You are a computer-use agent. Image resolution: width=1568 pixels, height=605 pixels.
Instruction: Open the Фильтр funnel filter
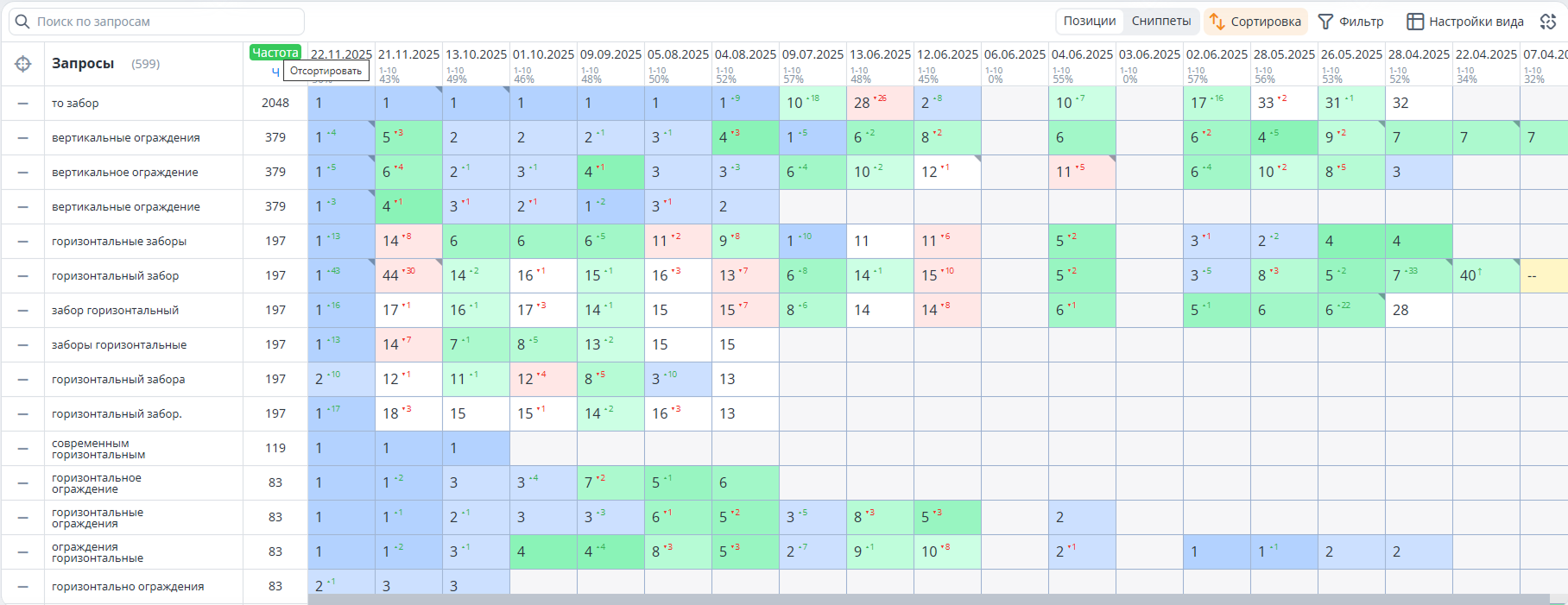pyautogui.click(x=1350, y=22)
